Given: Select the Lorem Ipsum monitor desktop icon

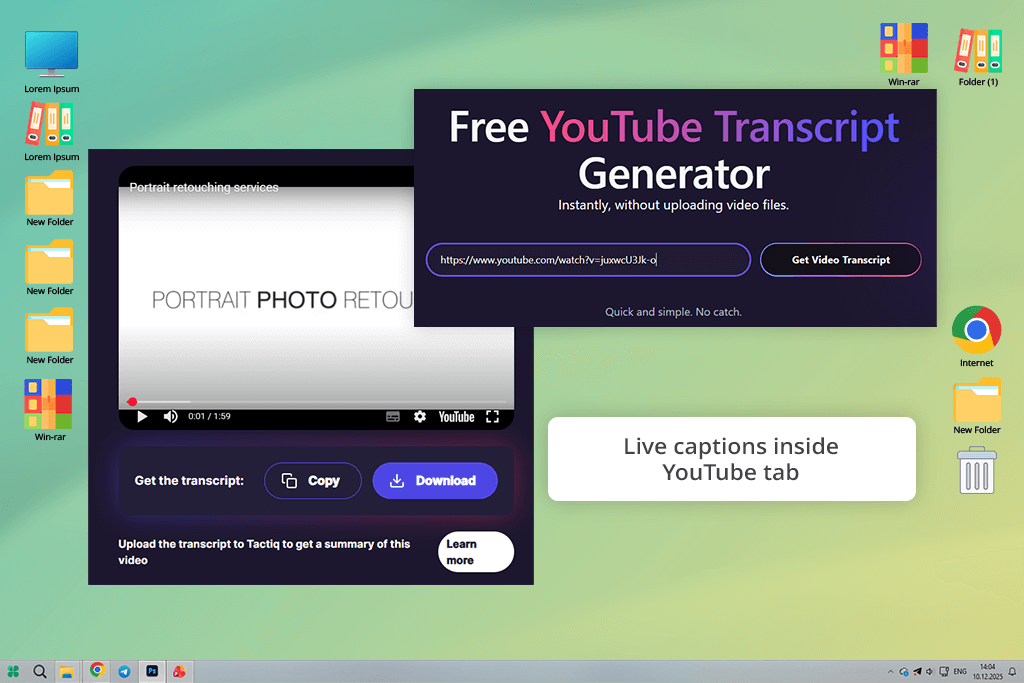Looking at the screenshot, I should tap(52, 62).
